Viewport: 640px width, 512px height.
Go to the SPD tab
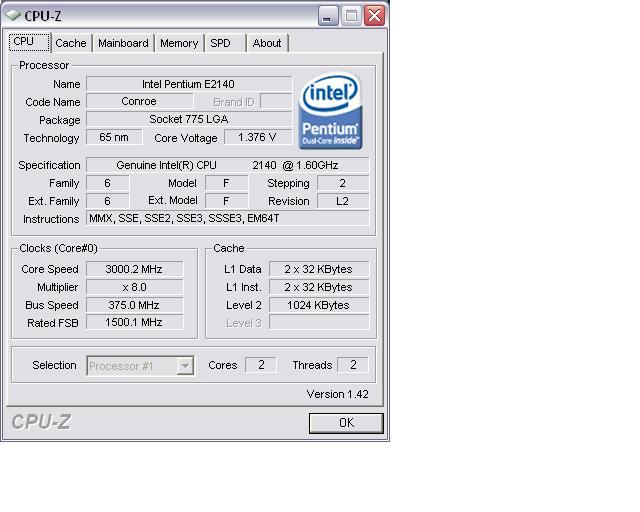(x=225, y=43)
